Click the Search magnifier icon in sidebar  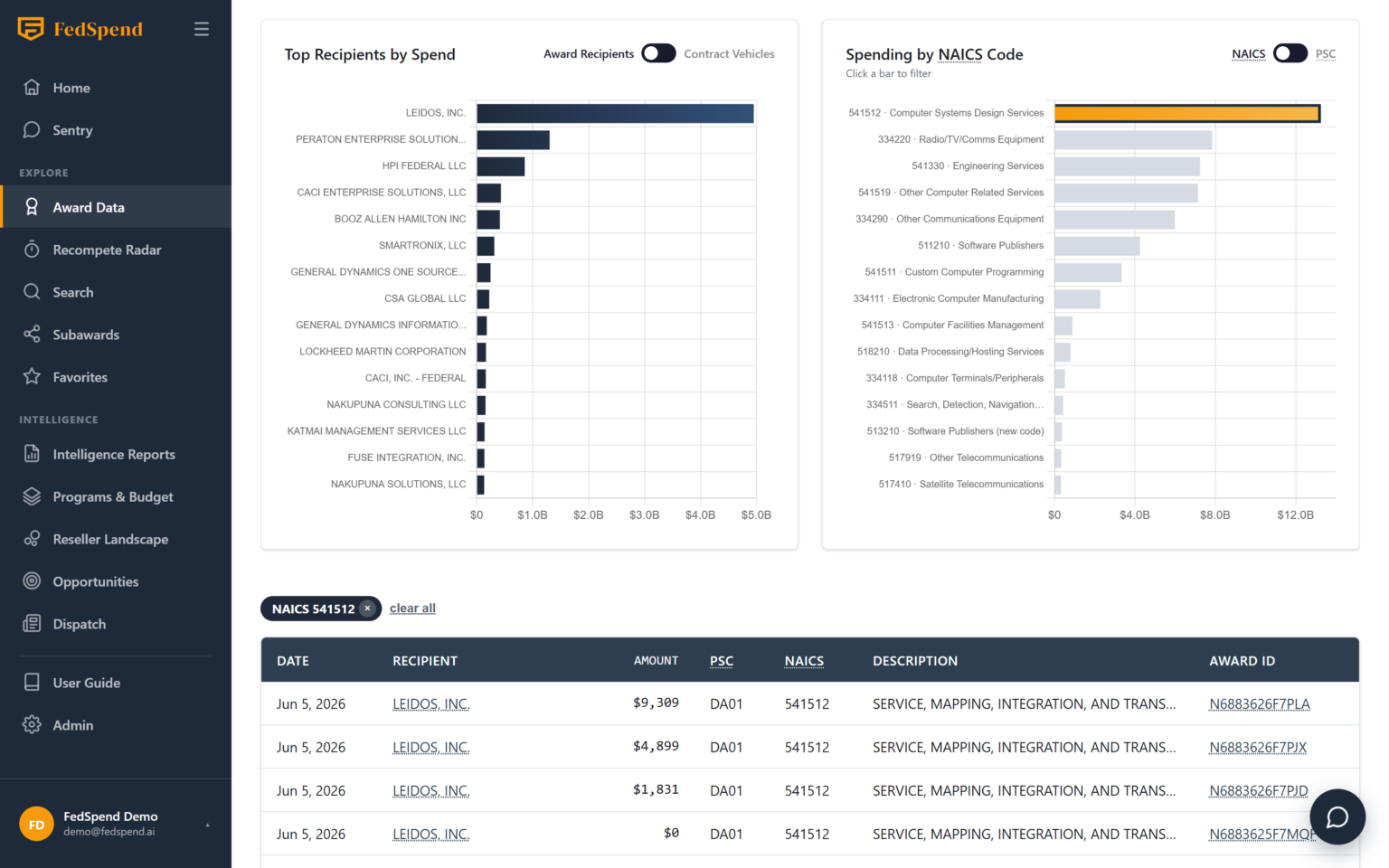[x=32, y=292]
